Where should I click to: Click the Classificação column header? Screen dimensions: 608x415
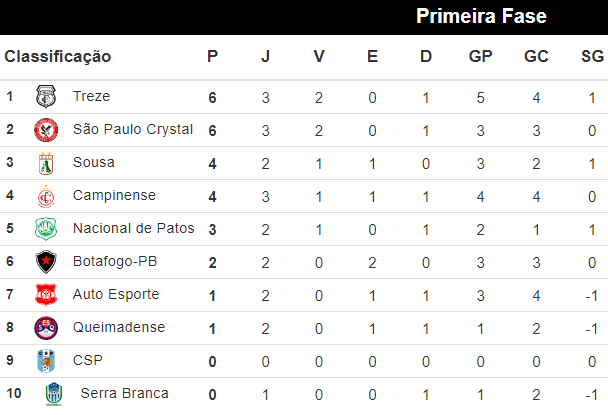58,56
